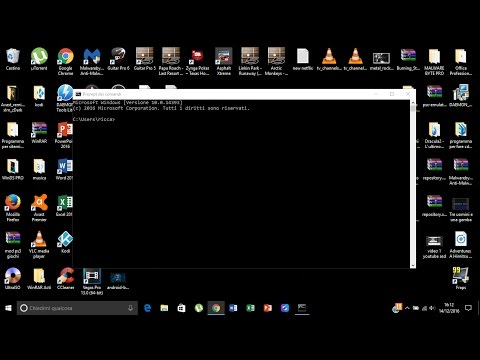Image resolution: width=480 pixels, height=360 pixels.
Task: Open the CCleaner desktop shortcut
Action: (65, 278)
